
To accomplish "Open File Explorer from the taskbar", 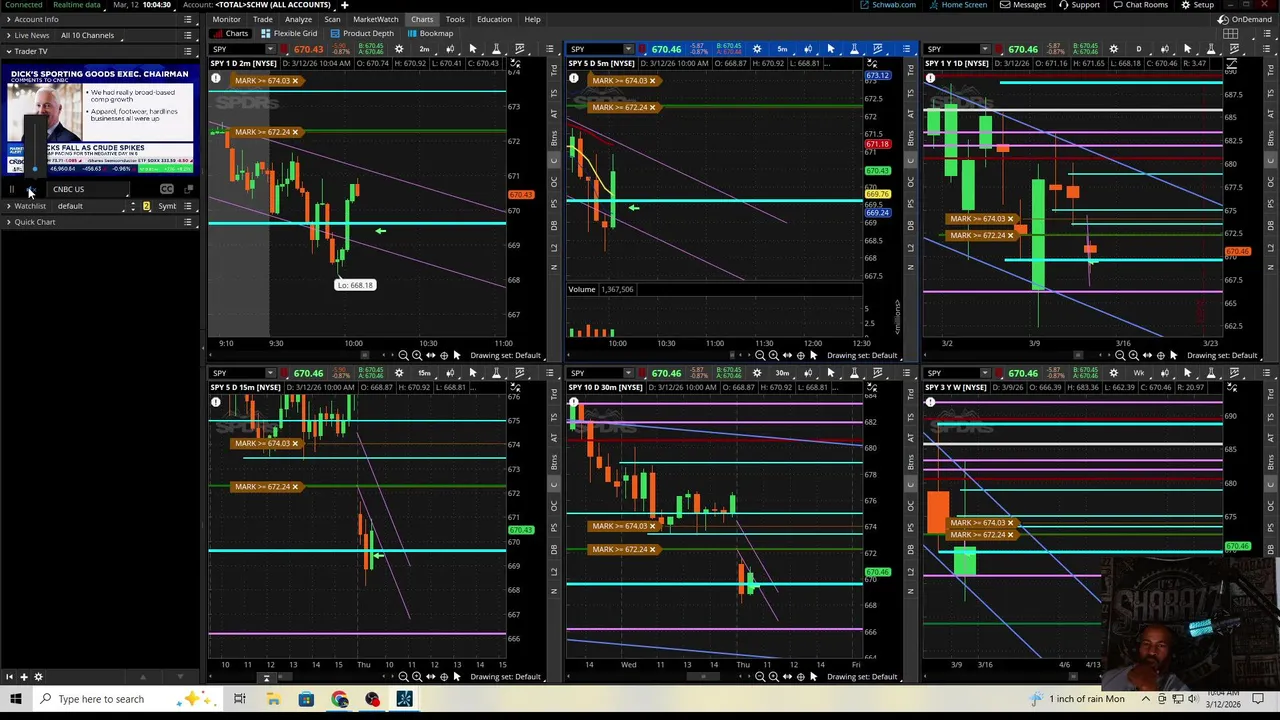I will click(273, 699).
